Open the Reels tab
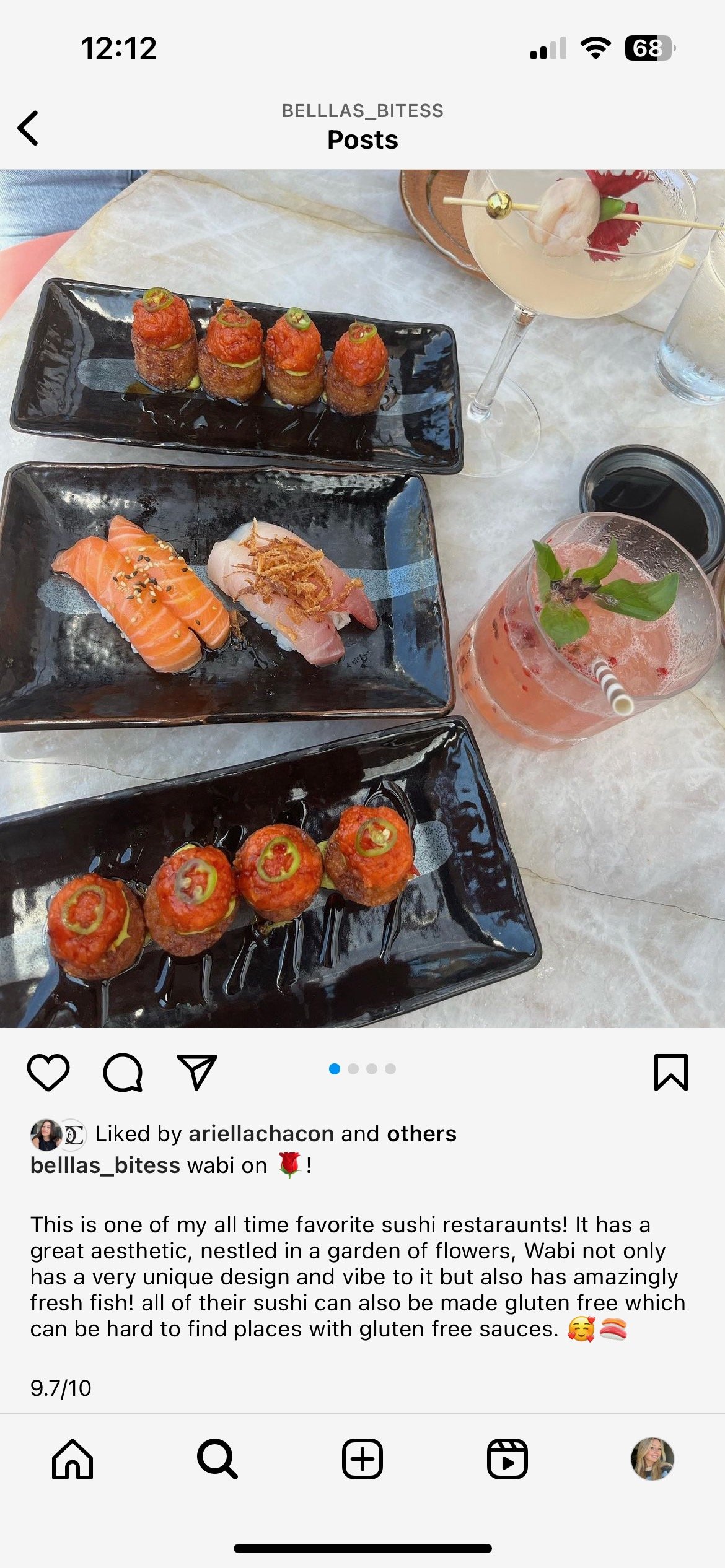725x1568 pixels. click(x=507, y=1458)
